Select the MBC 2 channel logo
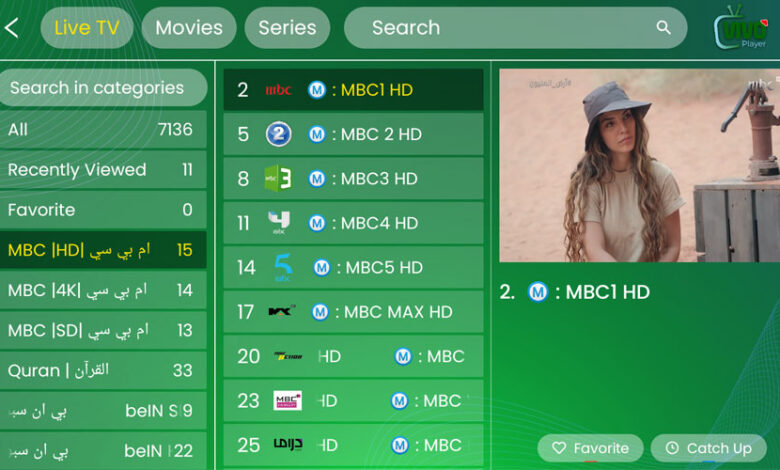Viewport: 780px width, 470px height. (278, 134)
